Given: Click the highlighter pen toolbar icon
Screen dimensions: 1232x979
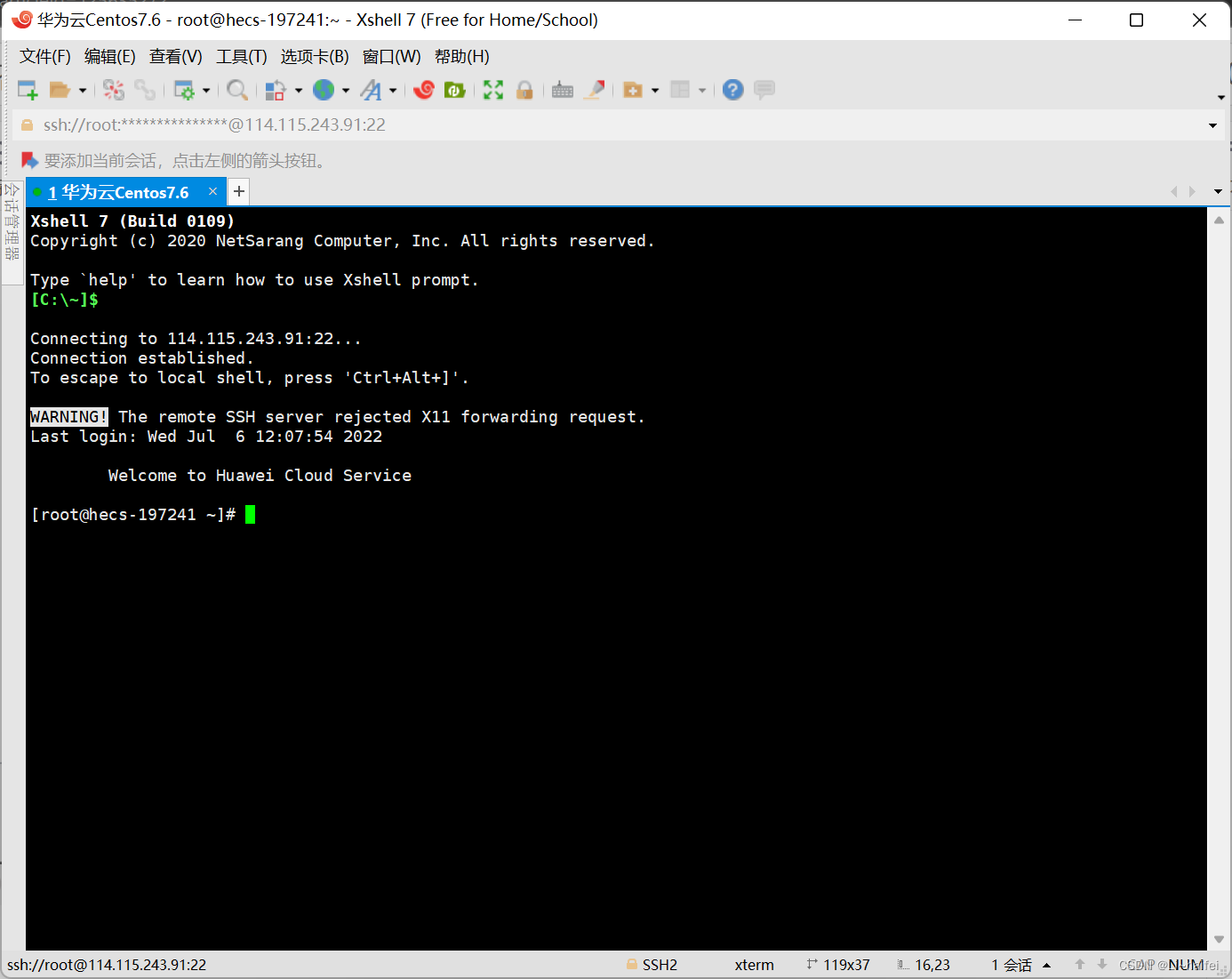Looking at the screenshot, I should (x=594, y=90).
